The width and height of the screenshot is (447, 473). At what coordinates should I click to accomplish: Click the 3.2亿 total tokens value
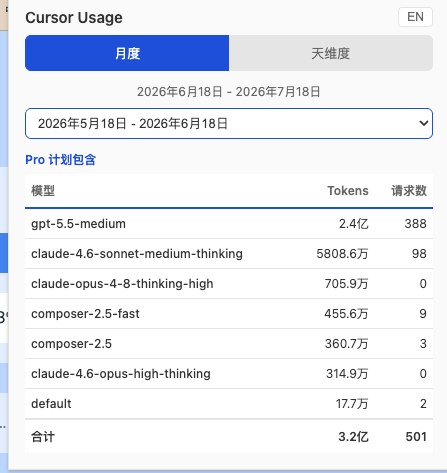pos(353,437)
